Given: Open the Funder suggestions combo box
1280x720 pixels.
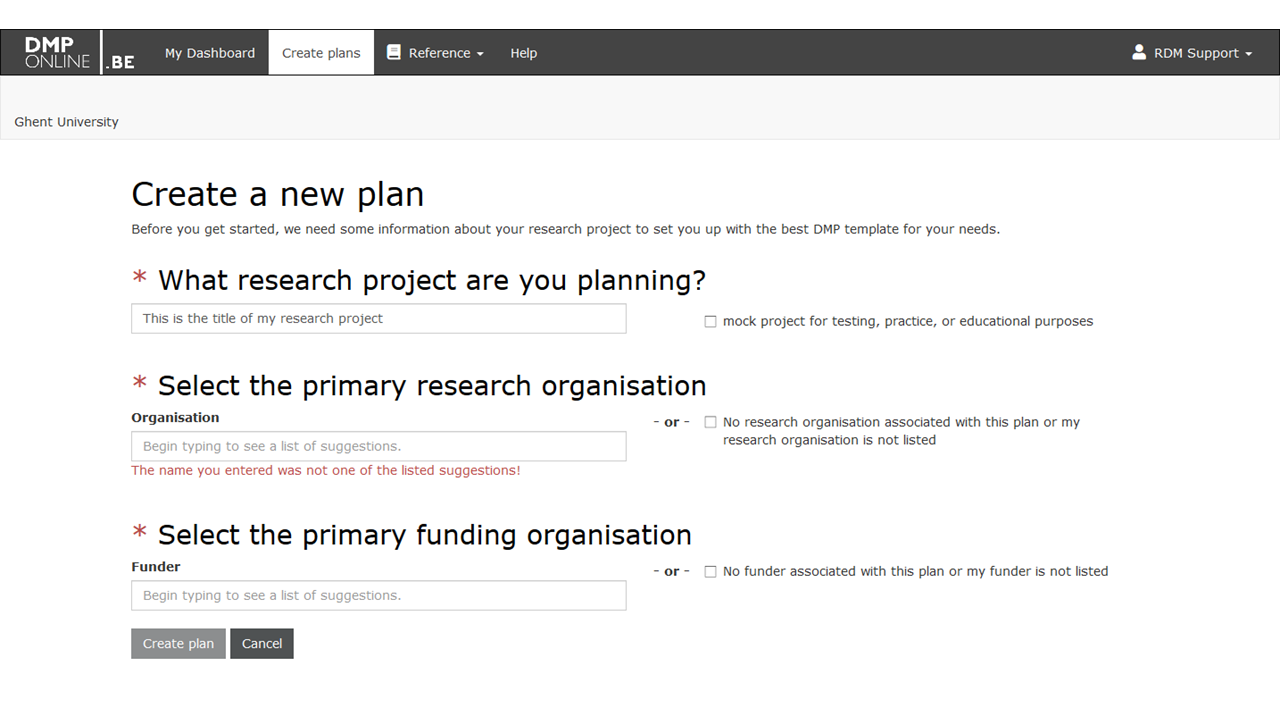Looking at the screenshot, I should point(378,595).
